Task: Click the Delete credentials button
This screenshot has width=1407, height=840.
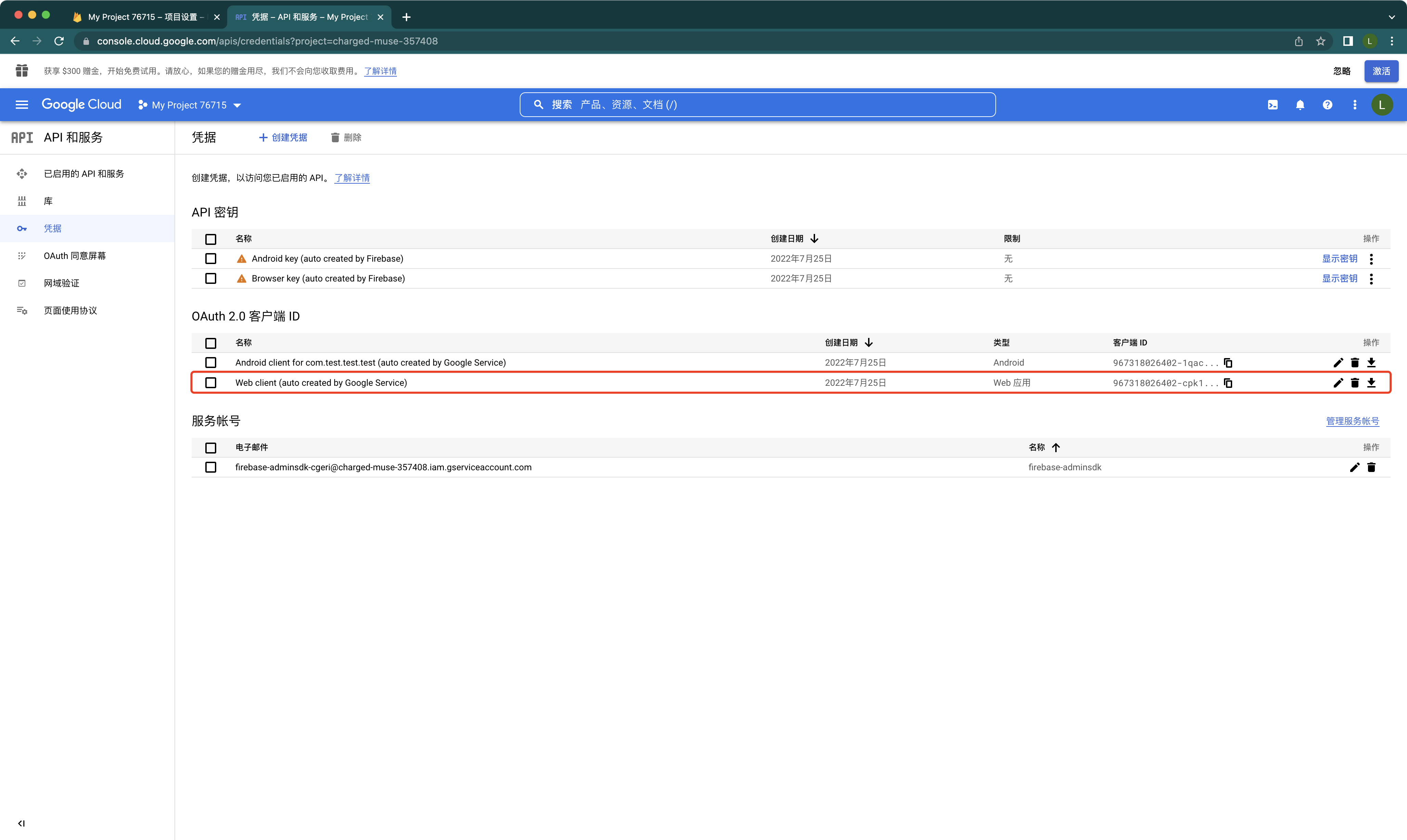Action: pyautogui.click(x=346, y=137)
